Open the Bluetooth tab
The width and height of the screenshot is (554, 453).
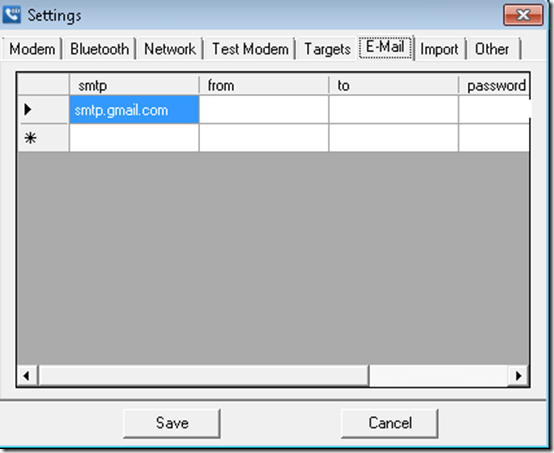[100, 49]
